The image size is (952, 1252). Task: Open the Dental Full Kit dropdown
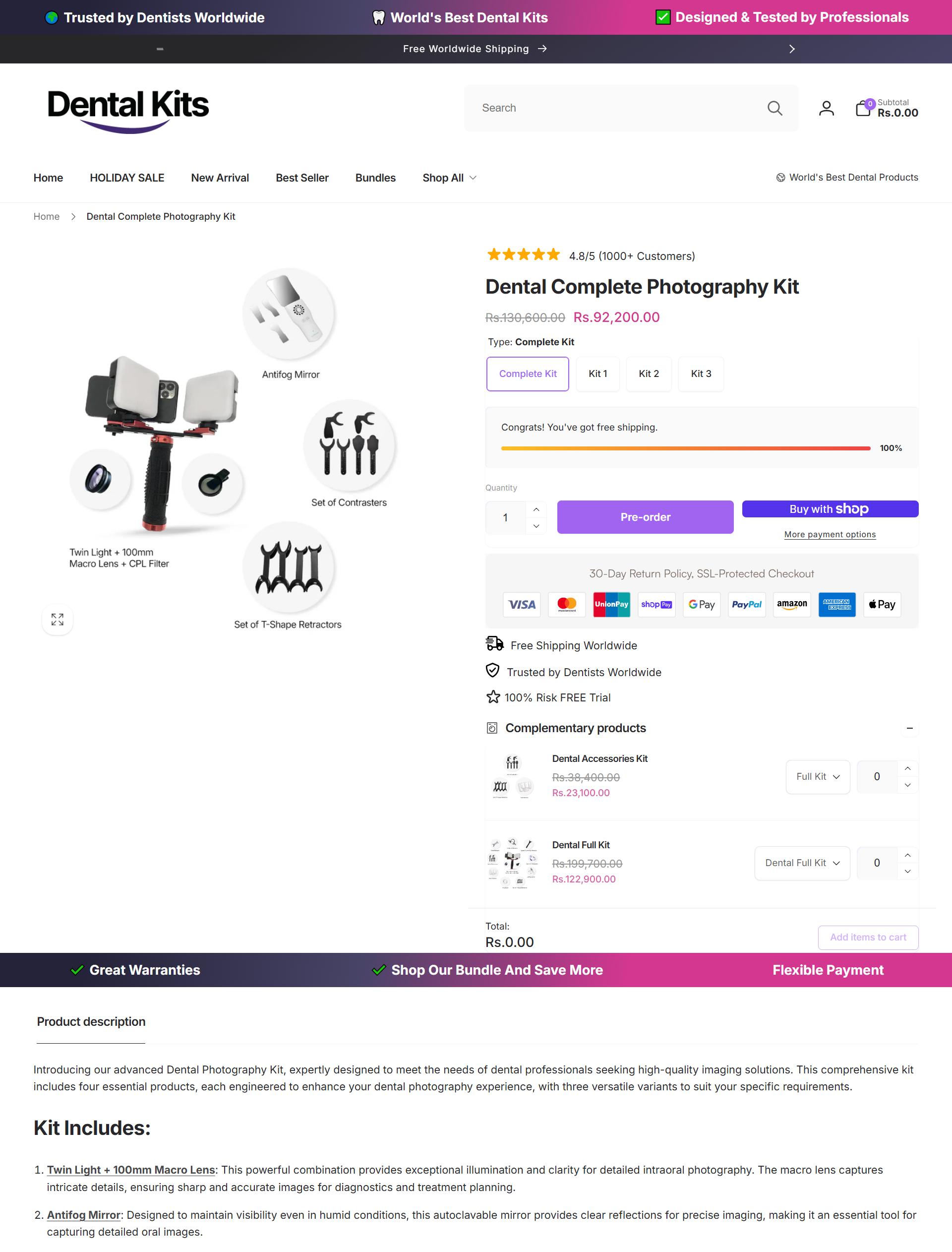(802, 863)
